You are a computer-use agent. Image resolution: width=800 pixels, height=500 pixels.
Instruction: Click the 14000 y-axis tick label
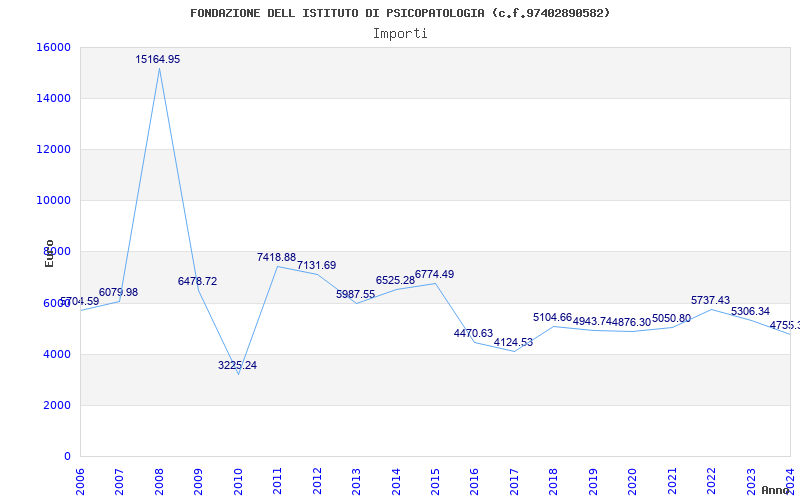click(x=54, y=98)
